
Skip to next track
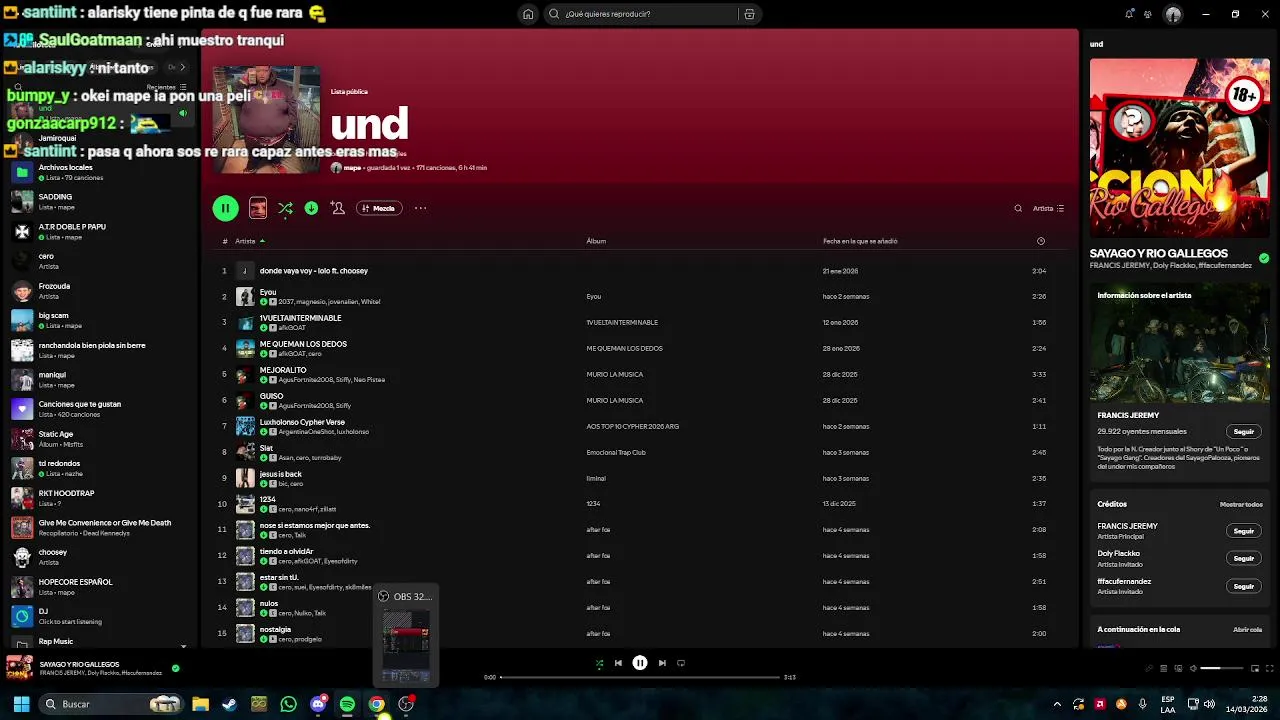pos(662,663)
